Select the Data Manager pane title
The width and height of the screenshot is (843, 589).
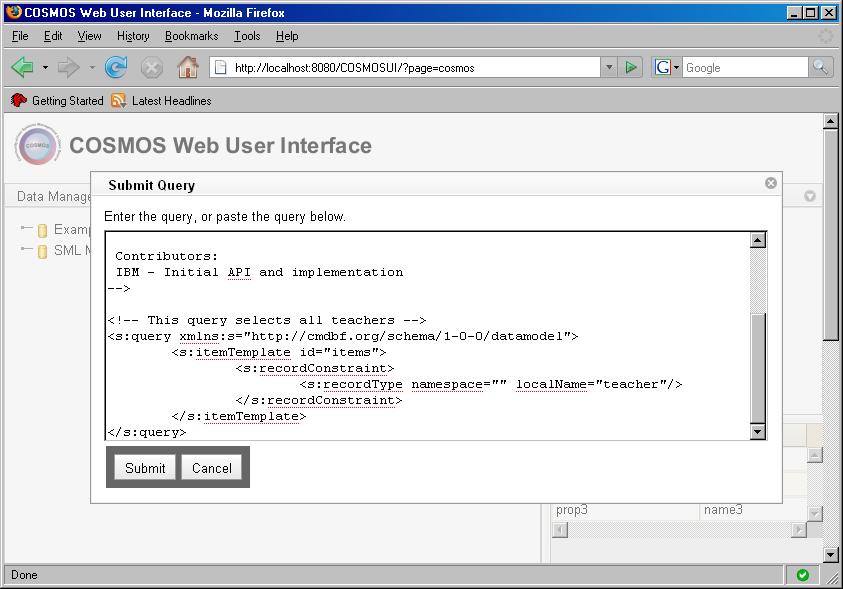[x=53, y=196]
